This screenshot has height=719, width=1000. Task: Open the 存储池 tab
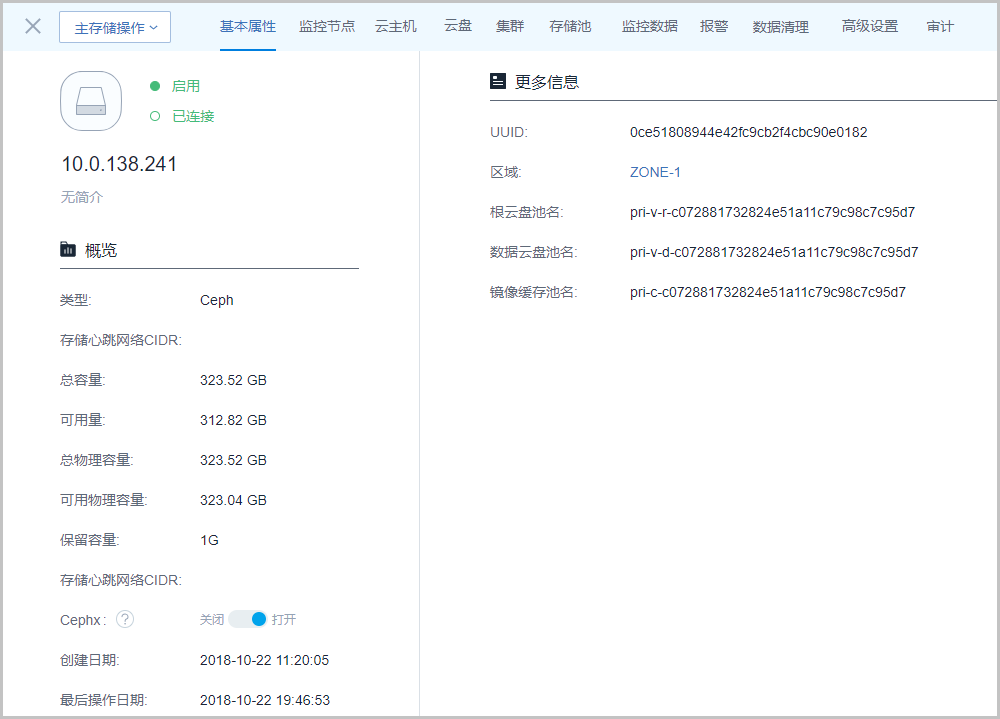pos(570,27)
